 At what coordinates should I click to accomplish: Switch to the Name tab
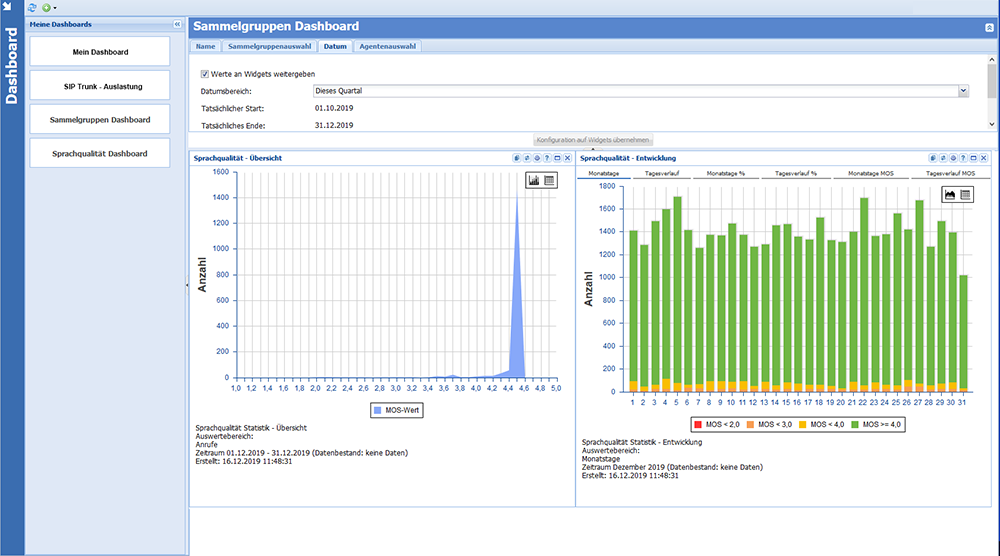pyautogui.click(x=205, y=47)
